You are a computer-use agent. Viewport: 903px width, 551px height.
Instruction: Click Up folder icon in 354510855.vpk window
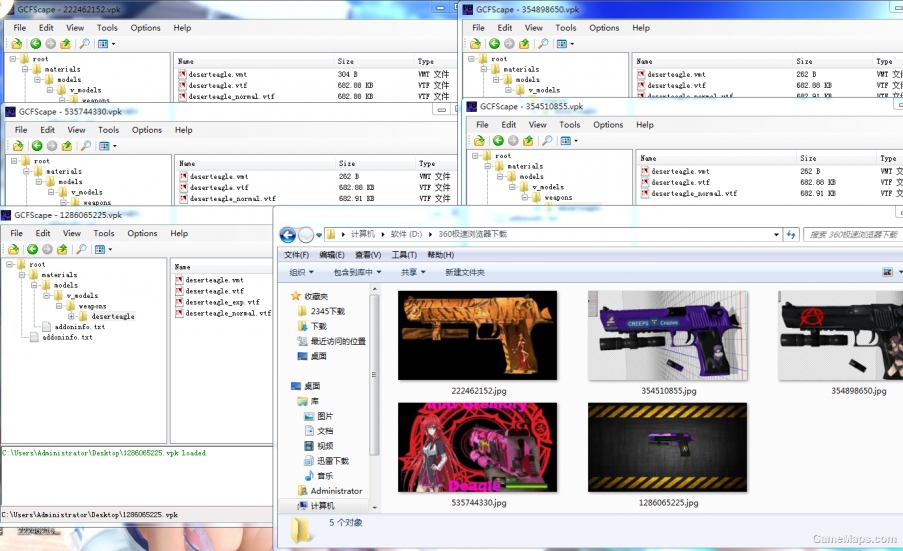[x=528, y=140]
